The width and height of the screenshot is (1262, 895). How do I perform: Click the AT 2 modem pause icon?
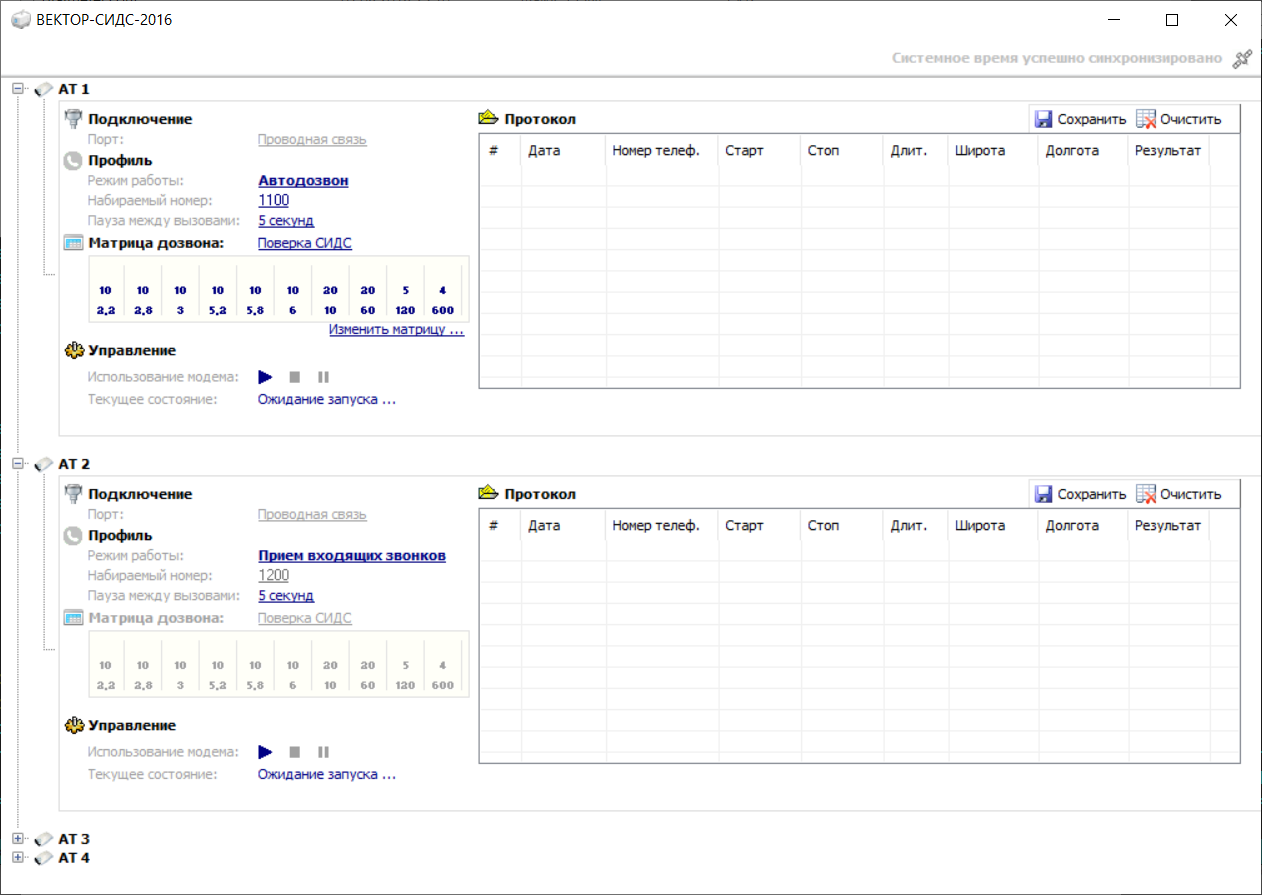(323, 752)
